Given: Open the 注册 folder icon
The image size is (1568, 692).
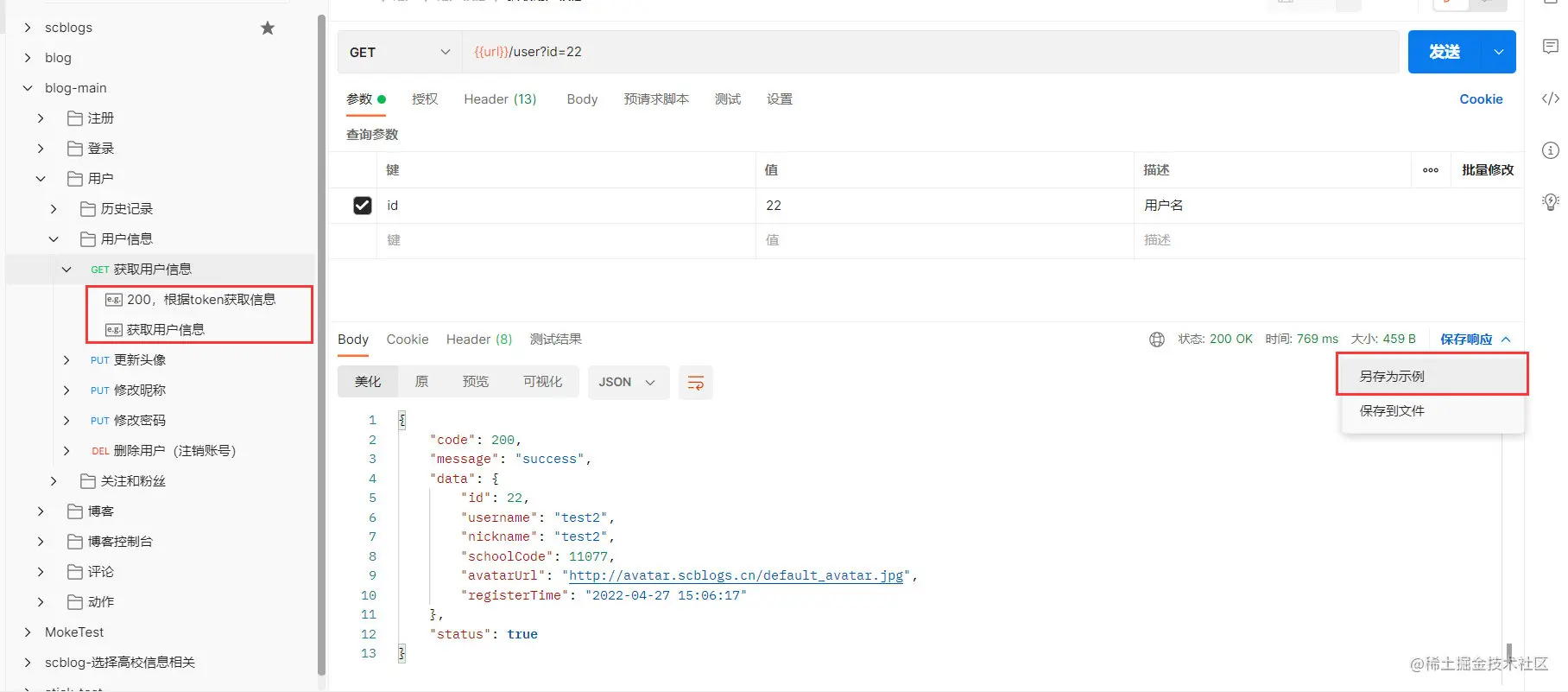Looking at the screenshot, I should [x=75, y=118].
